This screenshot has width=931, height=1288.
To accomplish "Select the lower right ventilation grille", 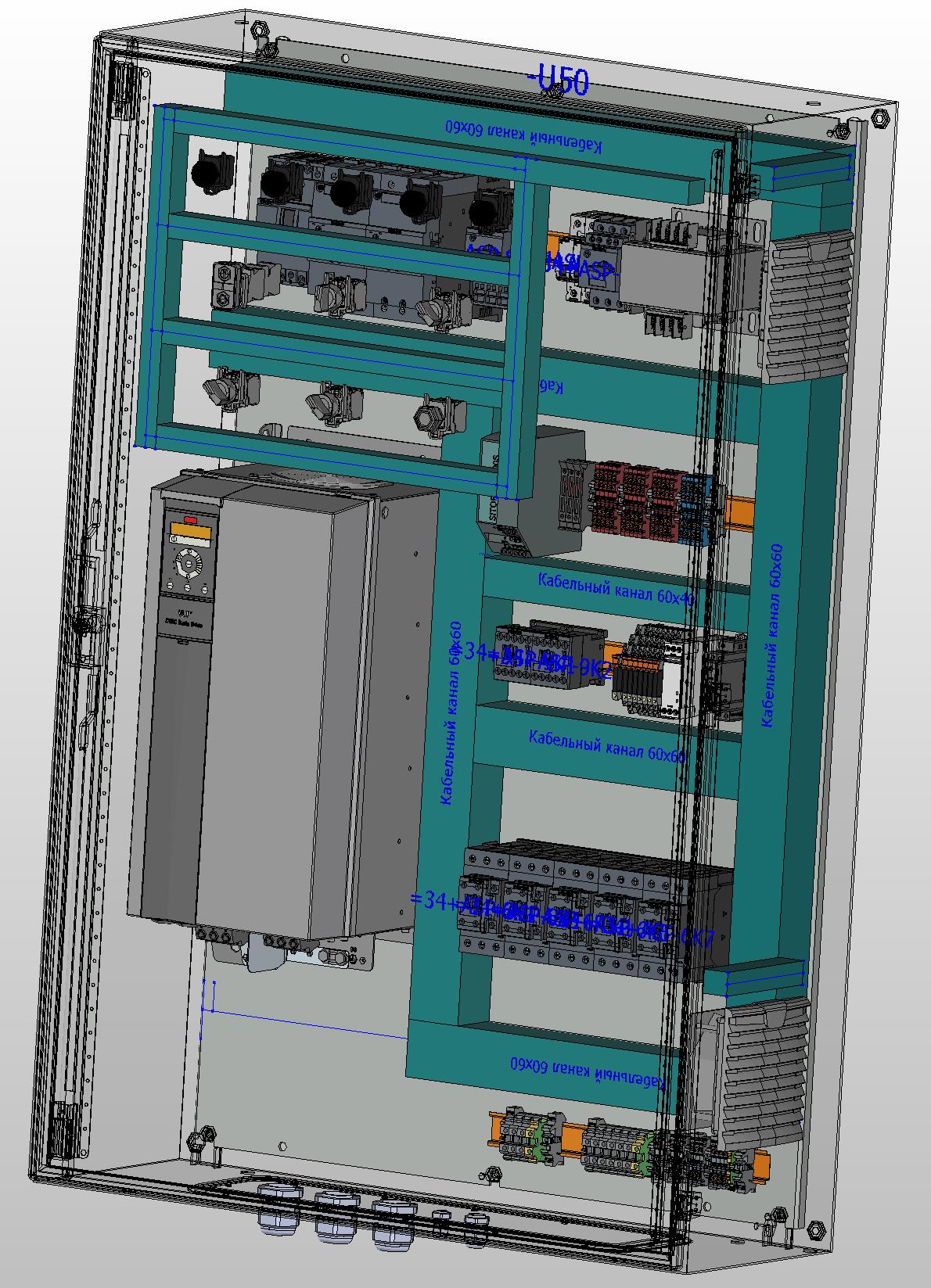I will [763, 1071].
